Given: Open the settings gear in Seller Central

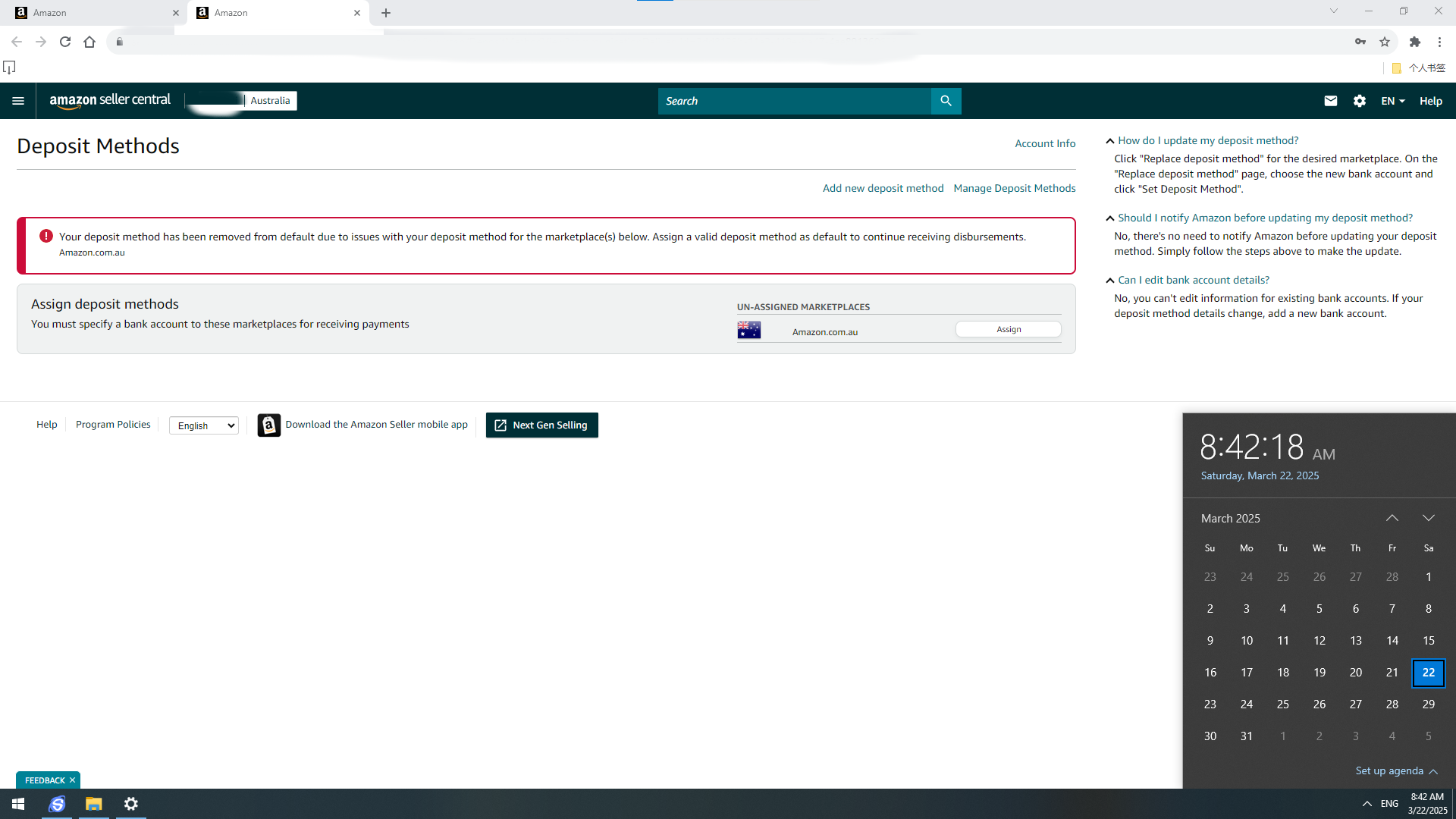Looking at the screenshot, I should (1360, 101).
